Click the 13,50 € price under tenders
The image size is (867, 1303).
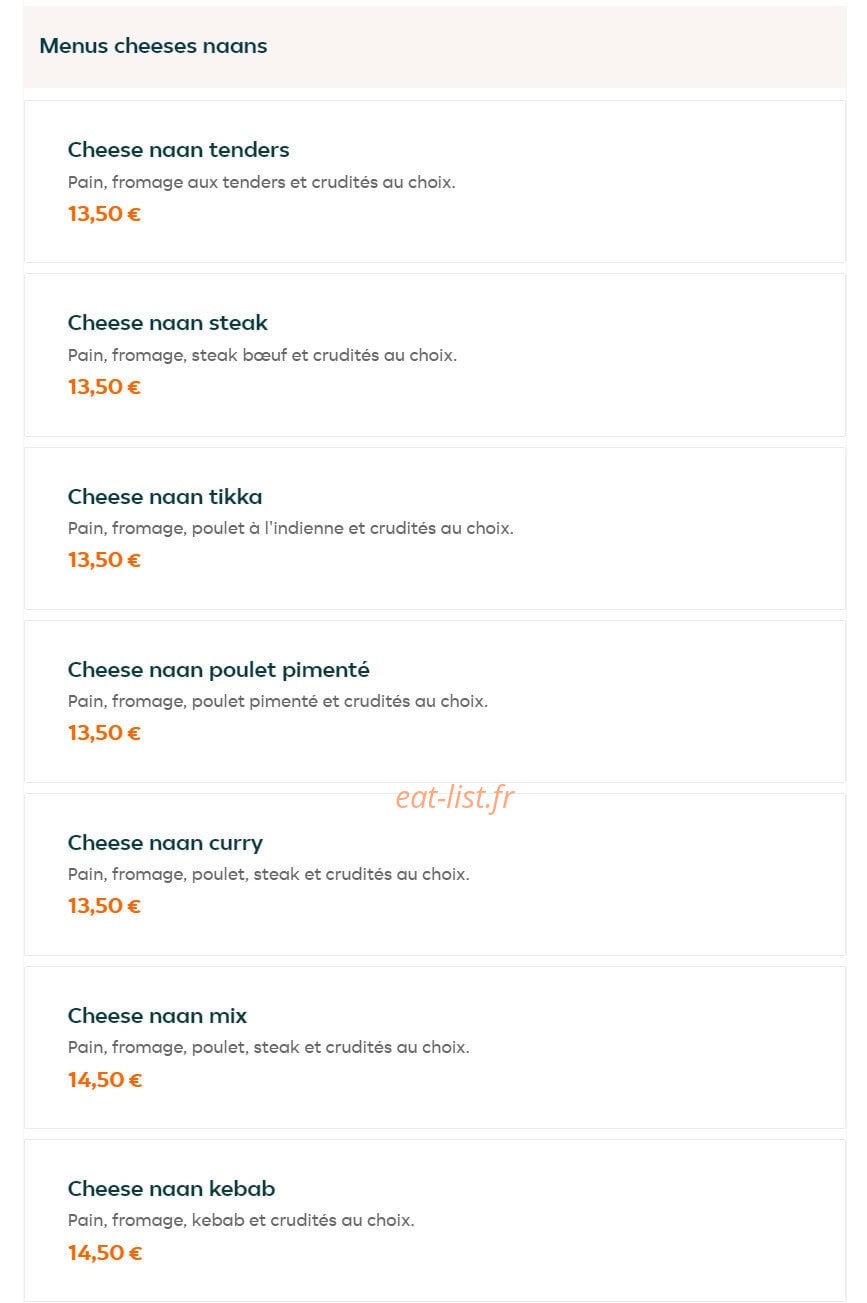pyautogui.click(x=104, y=214)
